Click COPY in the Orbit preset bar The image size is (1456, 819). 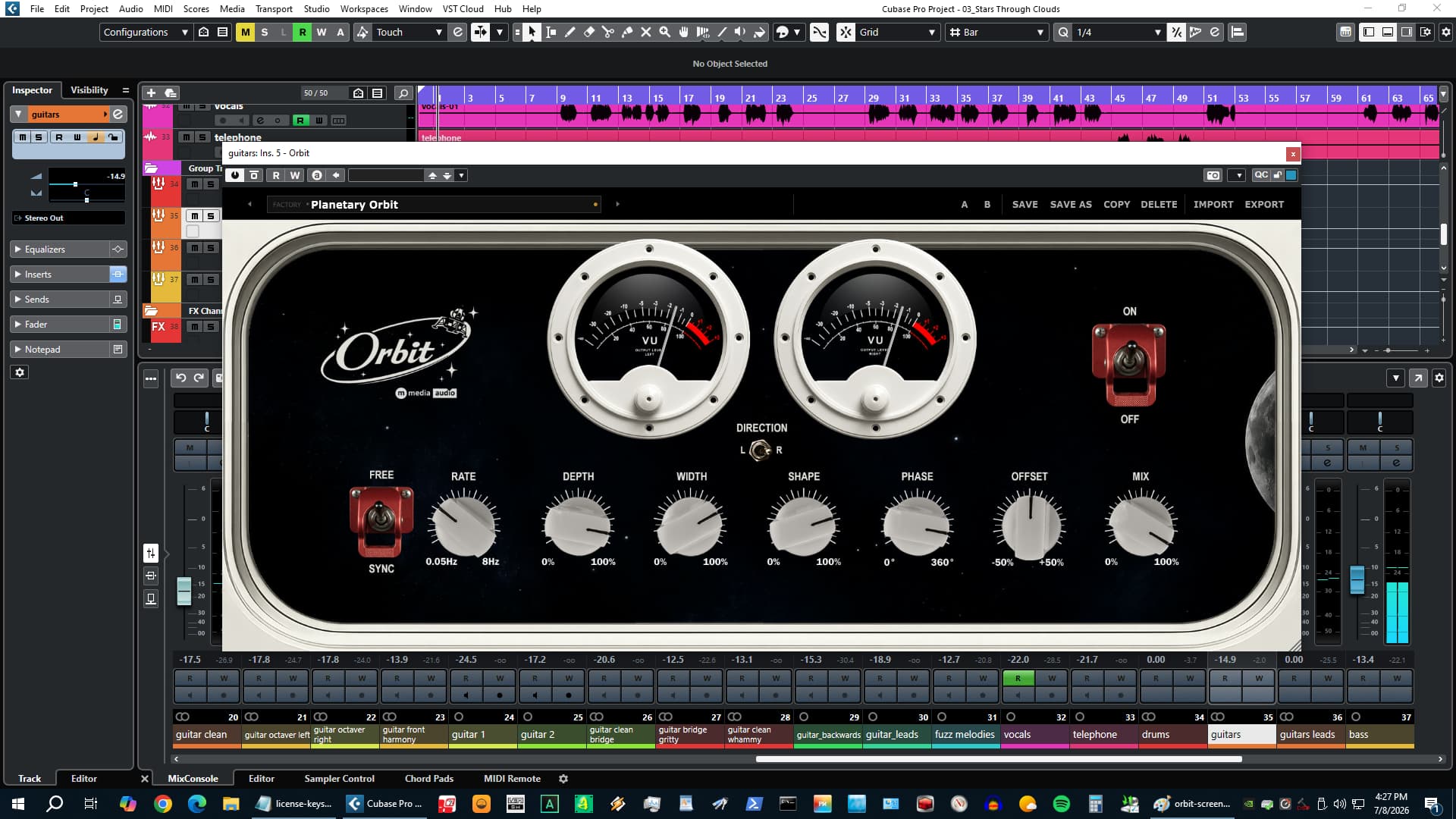click(x=1116, y=205)
